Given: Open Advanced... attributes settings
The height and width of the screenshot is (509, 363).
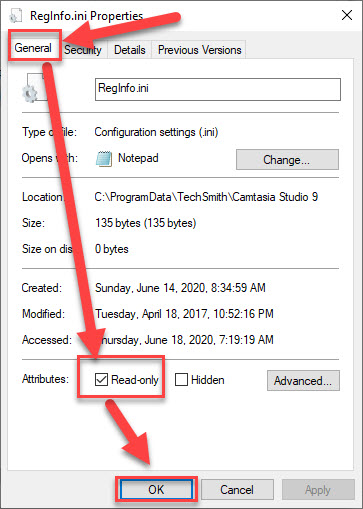Looking at the screenshot, I should coord(303,380).
